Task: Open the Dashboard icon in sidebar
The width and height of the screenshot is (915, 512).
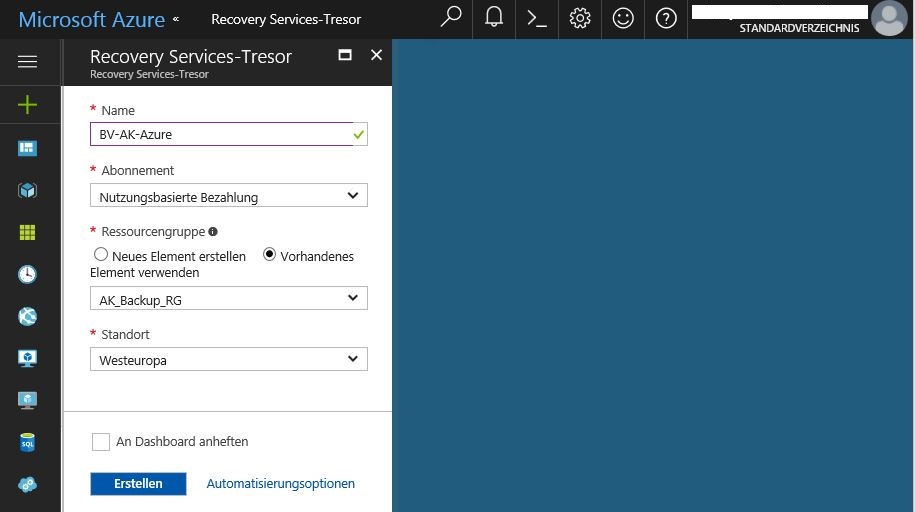Action: [x=27, y=148]
